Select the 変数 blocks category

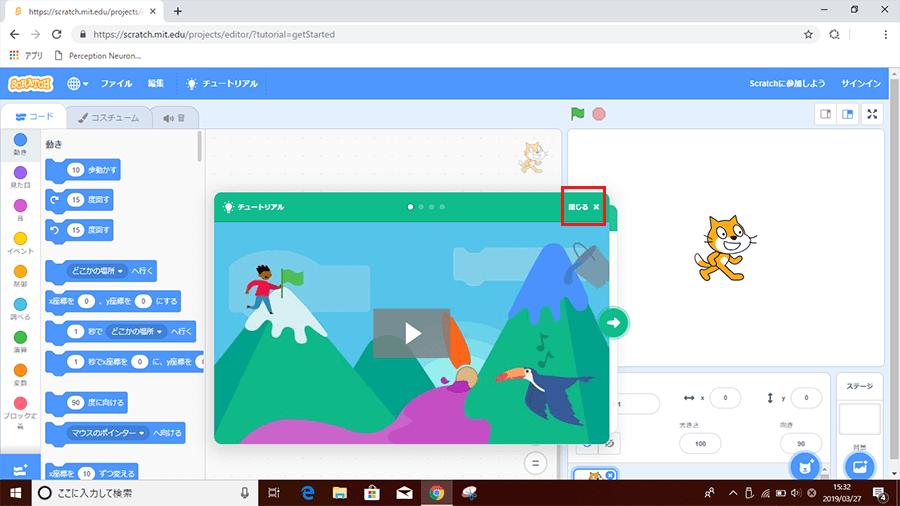click(20, 375)
